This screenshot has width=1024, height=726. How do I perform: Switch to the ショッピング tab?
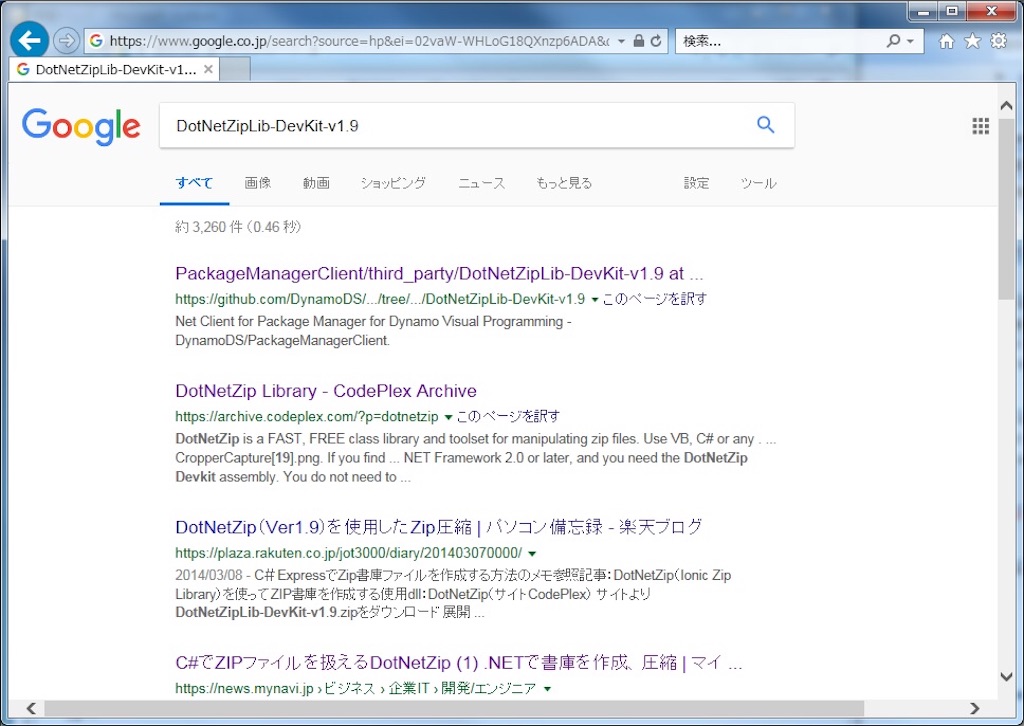393,183
